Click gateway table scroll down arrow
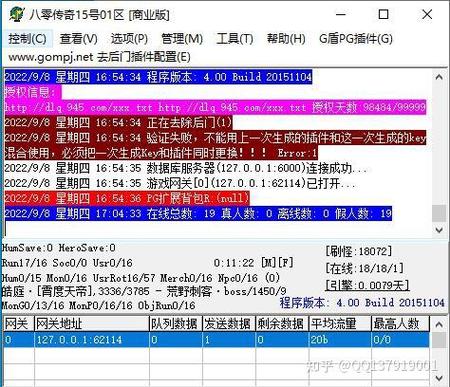The image size is (450, 387). pyautogui.click(x=439, y=378)
